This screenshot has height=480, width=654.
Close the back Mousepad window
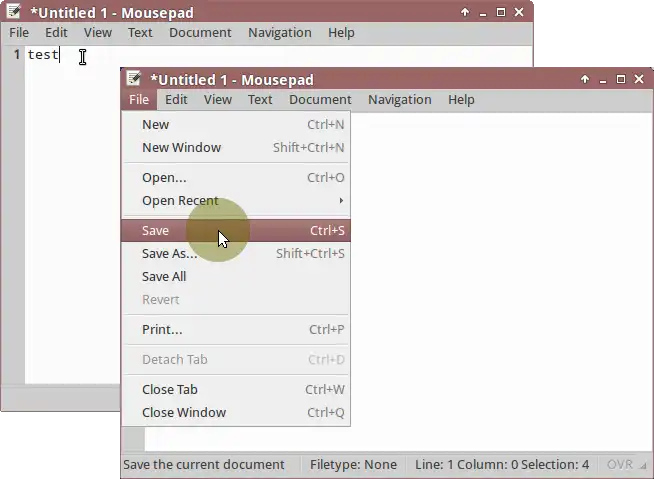tap(519, 13)
